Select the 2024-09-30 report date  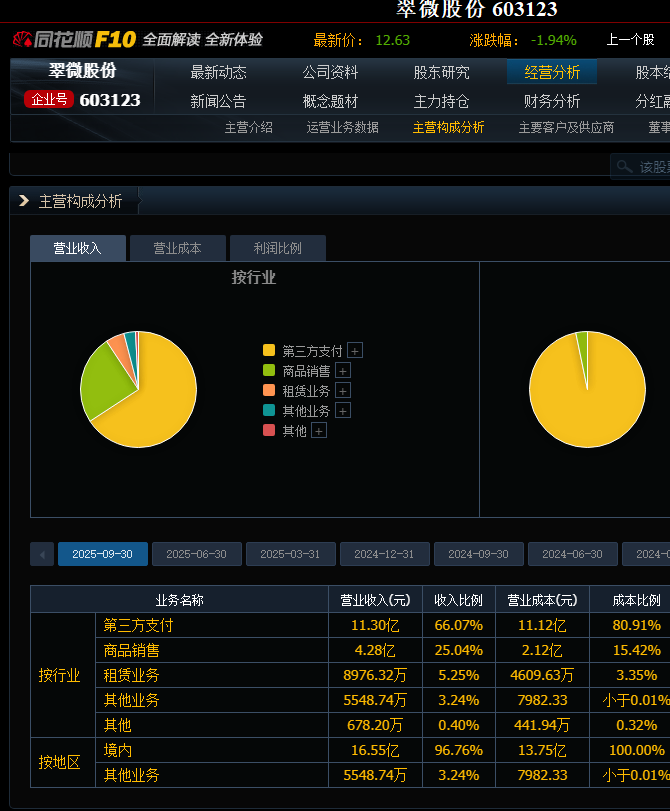(x=479, y=554)
